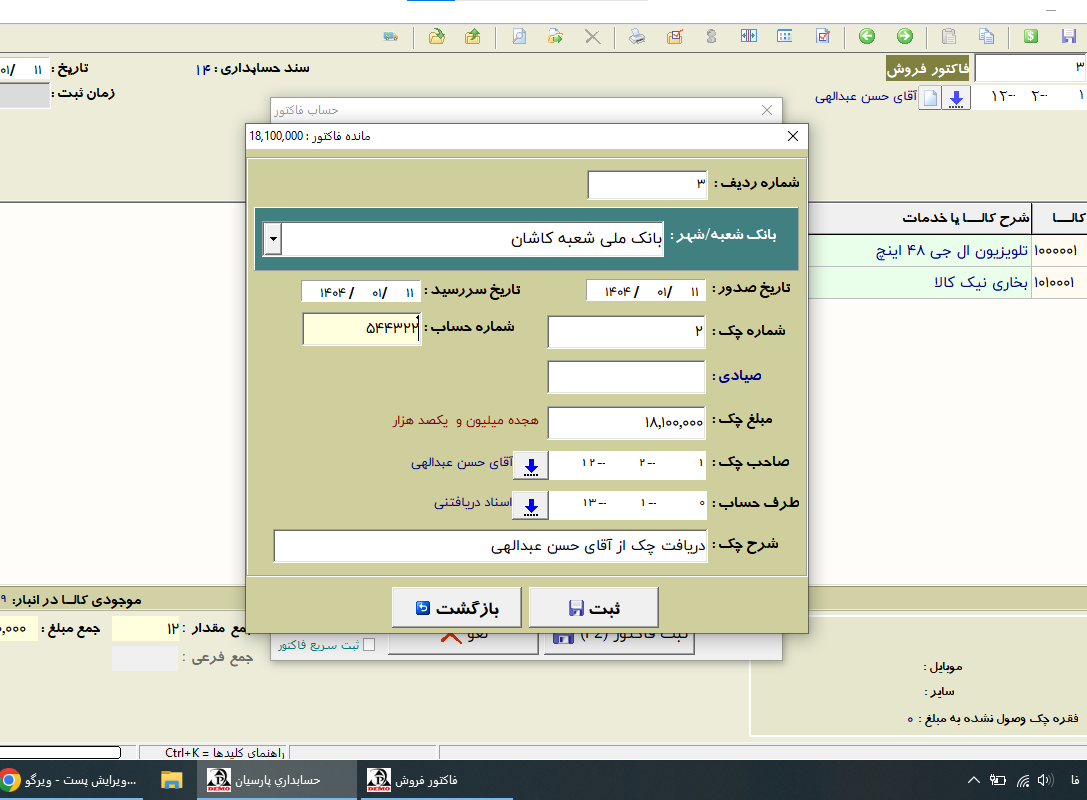Screen dimensions: 1087x800
Task: Open the بانک شعبه/شهر dropdown list
Action: (x=273, y=239)
